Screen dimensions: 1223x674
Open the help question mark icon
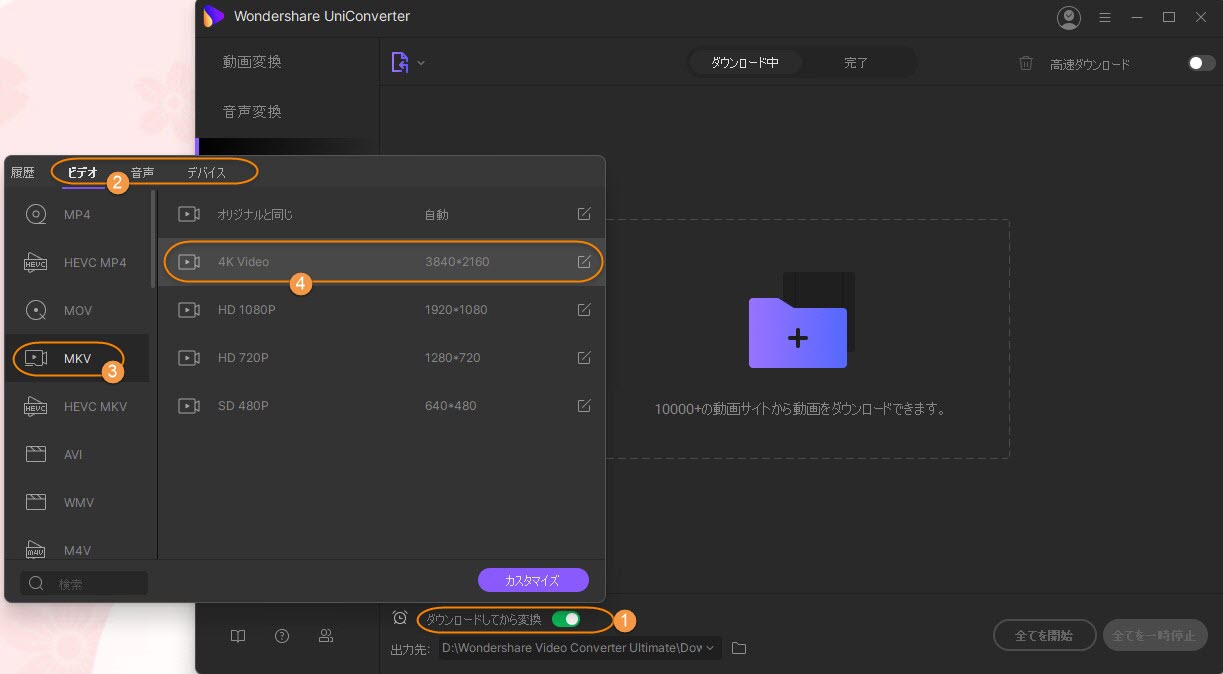(x=282, y=636)
